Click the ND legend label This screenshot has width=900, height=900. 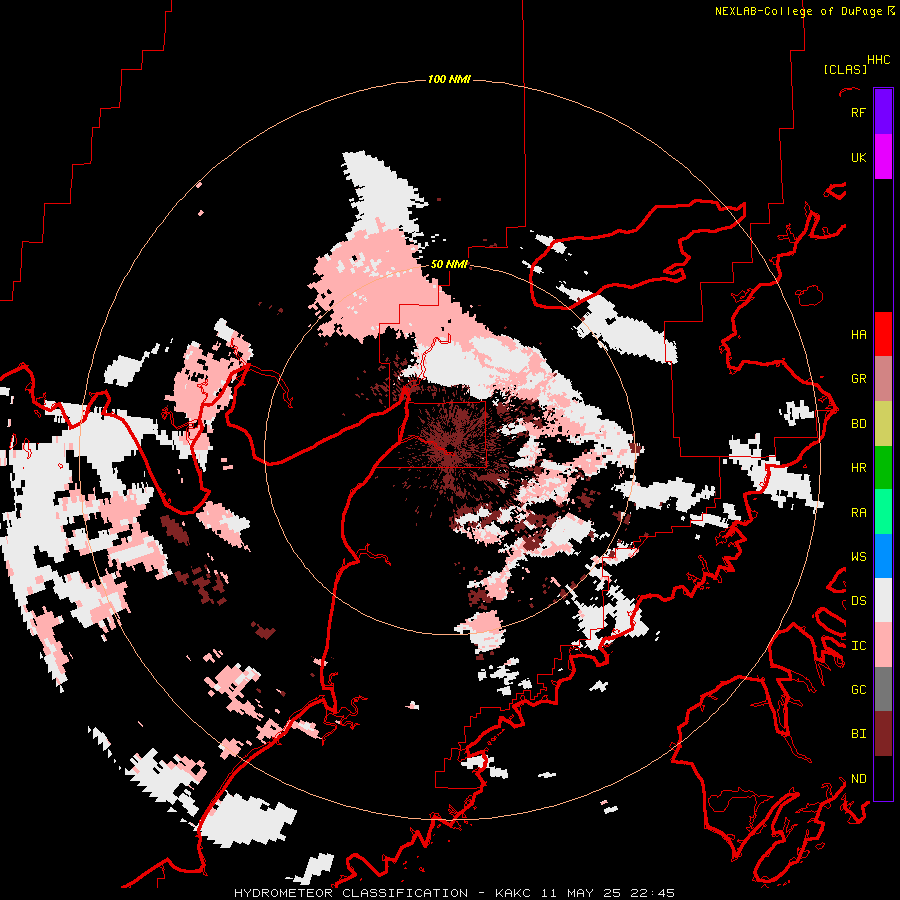(858, 779)
